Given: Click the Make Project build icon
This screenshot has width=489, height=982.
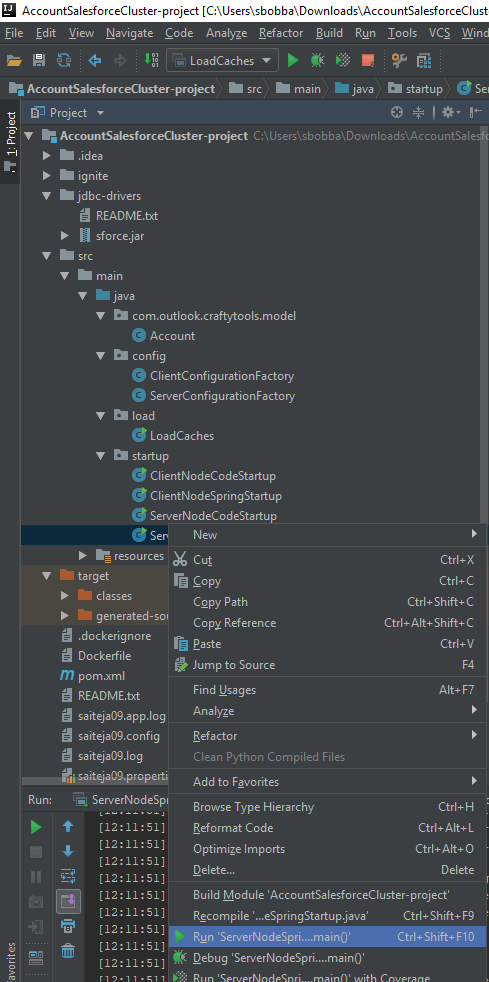Looking at the screenshot, I should [151, 60].
